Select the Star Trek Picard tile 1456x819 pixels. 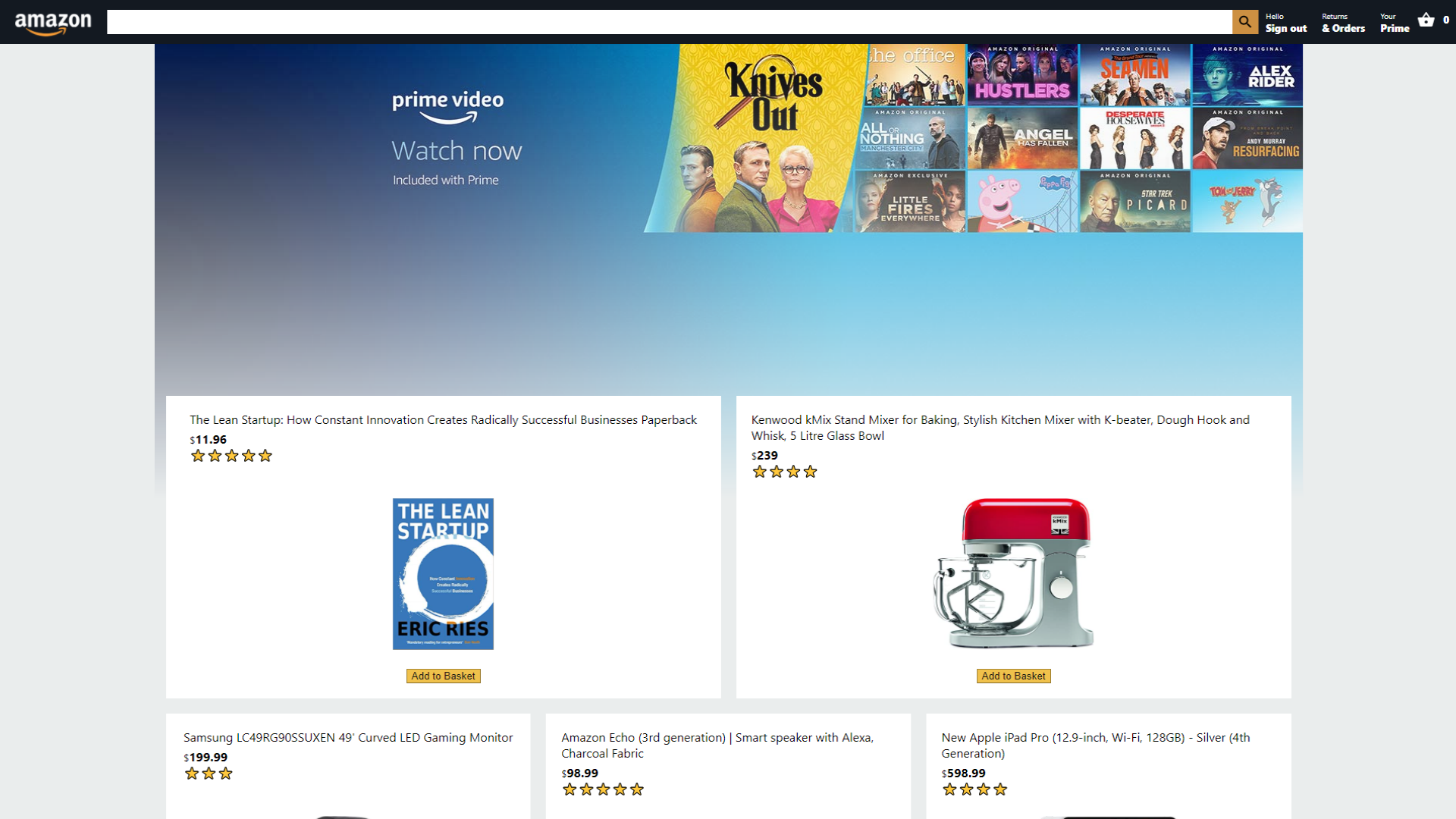(1134, 201)
